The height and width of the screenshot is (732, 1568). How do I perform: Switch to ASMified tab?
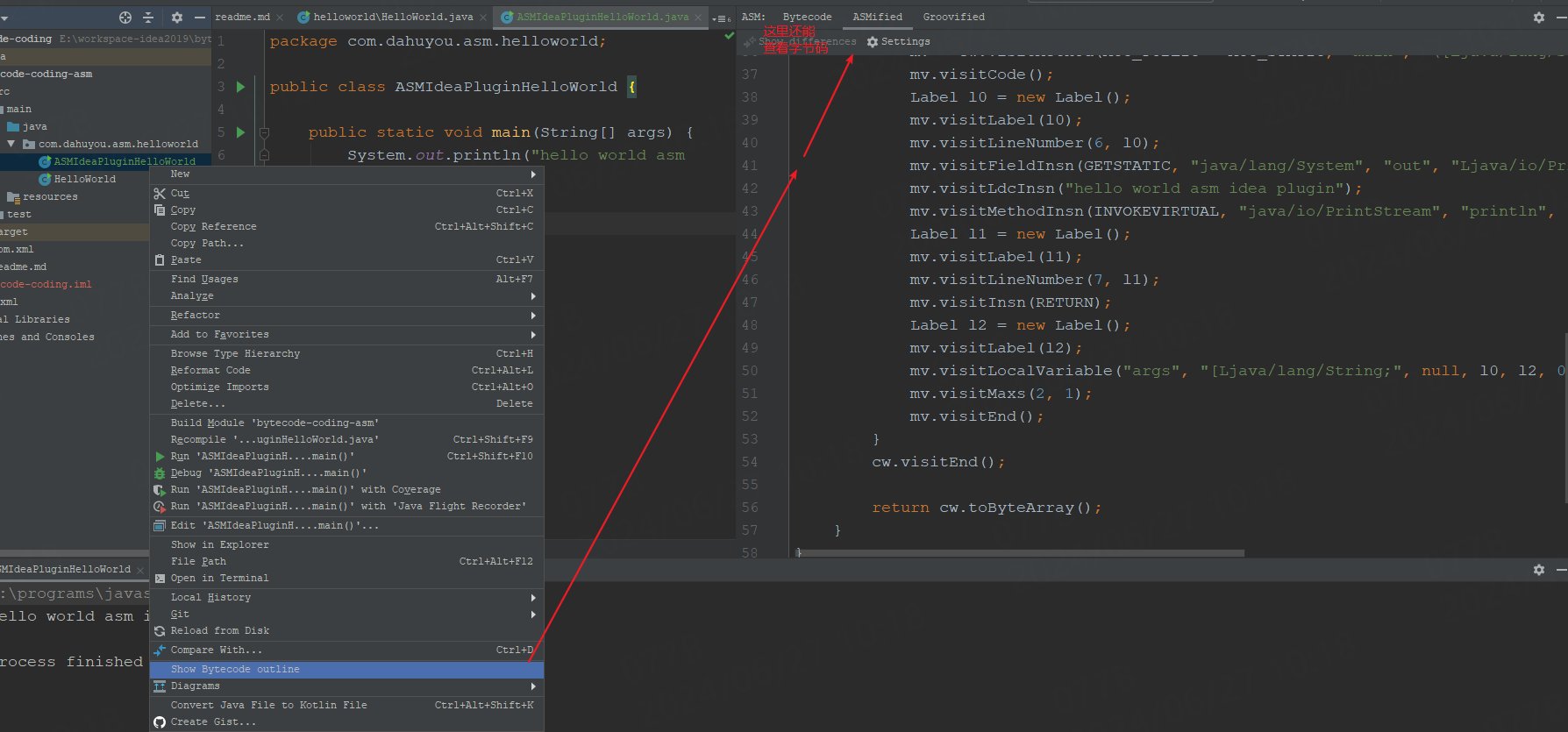(877, 18)
